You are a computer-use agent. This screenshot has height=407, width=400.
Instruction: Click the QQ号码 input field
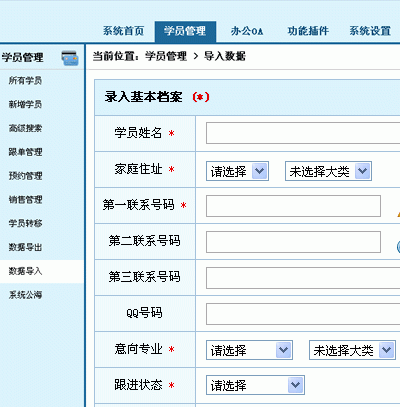pyautogui.click(x=303, y=314)
